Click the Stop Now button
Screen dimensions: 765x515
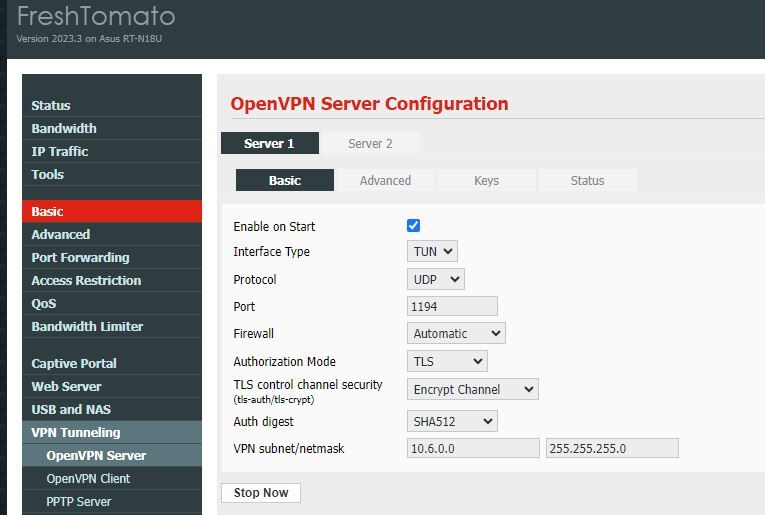[x=261, y=493]
